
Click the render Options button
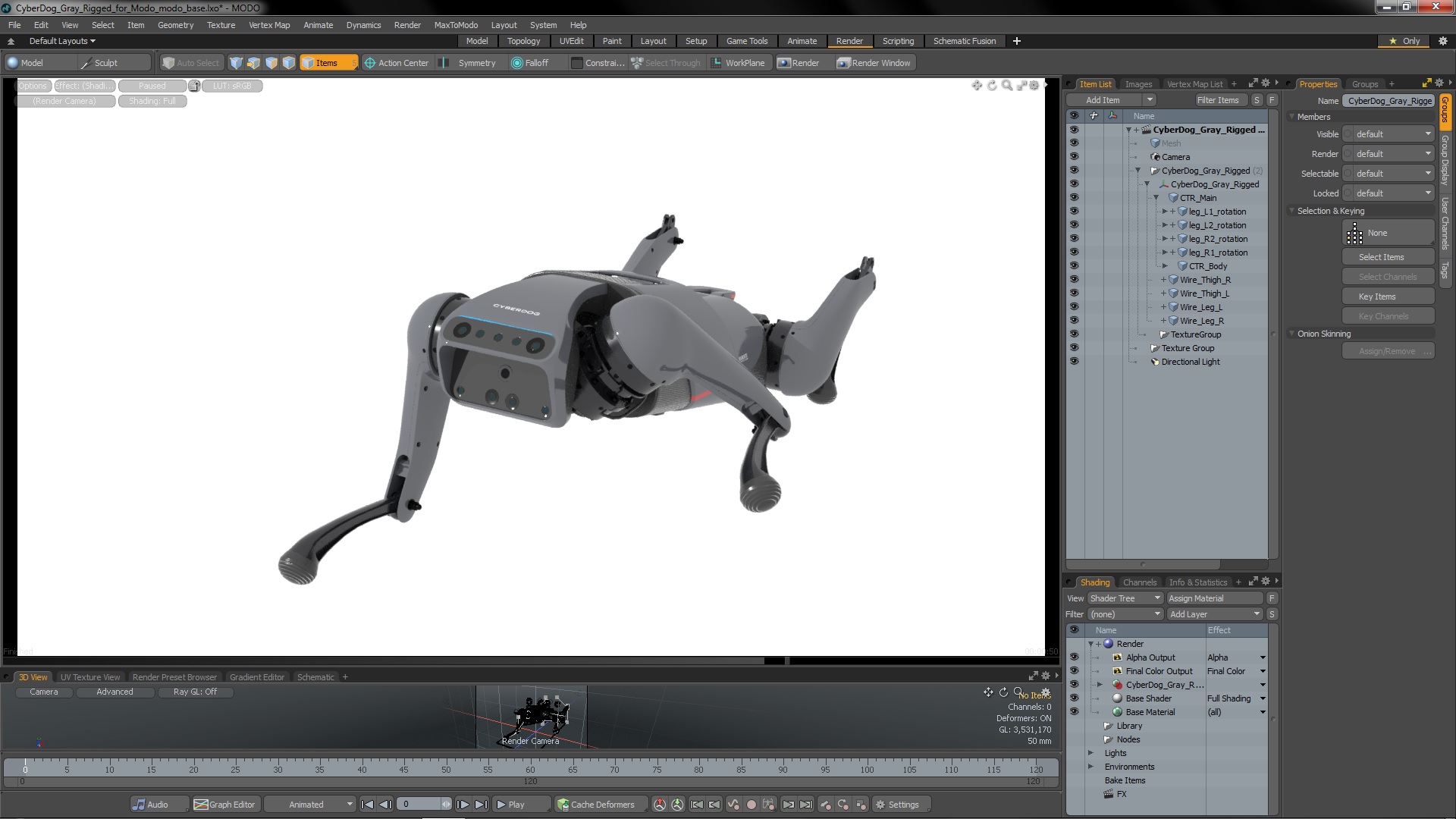coord(33,86)
